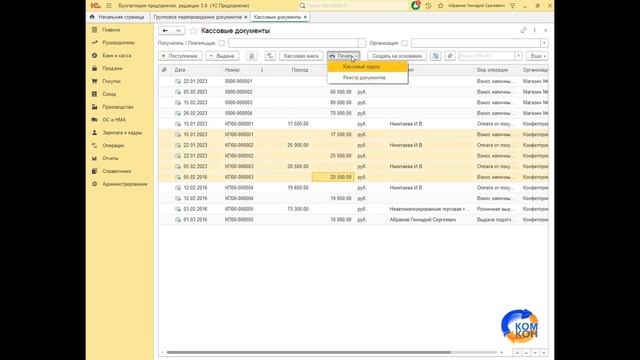The image size is (640, 360).
Task: Open the hamburger main menu icon
Action: [109, 6]
